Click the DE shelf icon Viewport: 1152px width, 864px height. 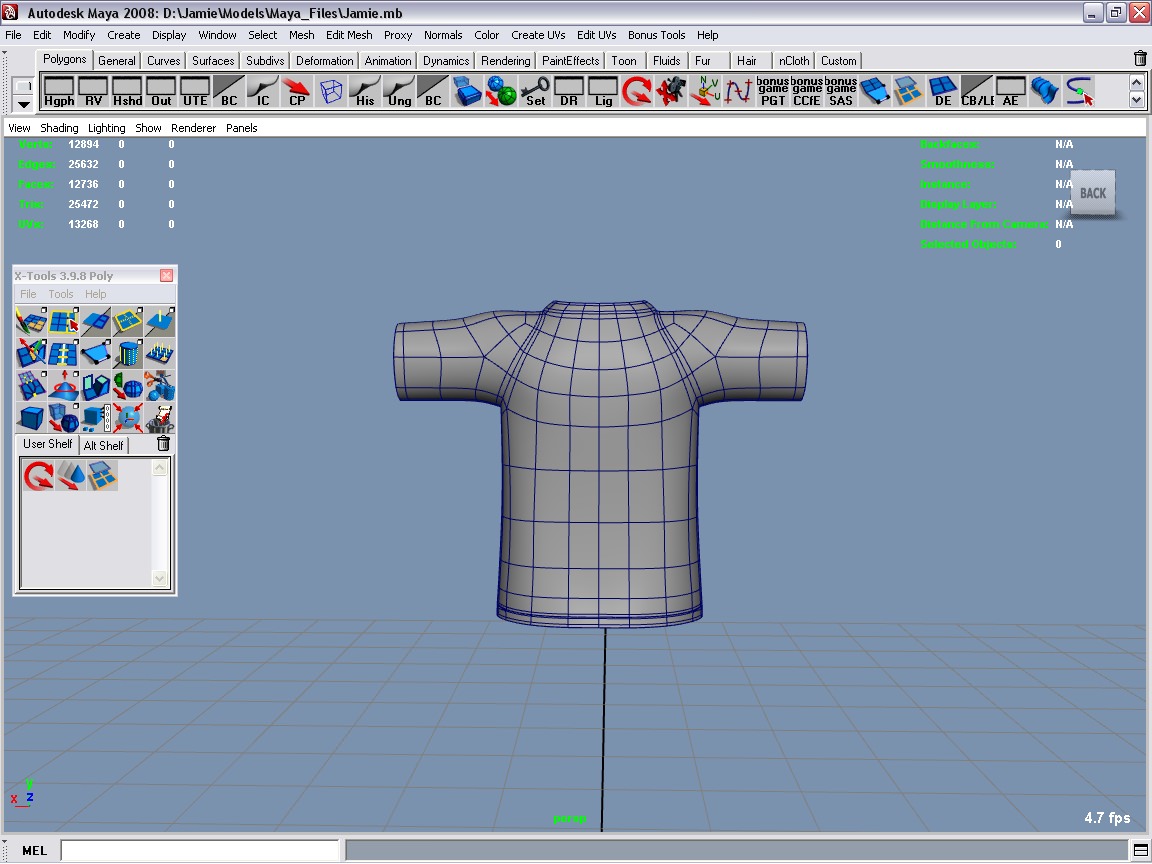[943, 92]
